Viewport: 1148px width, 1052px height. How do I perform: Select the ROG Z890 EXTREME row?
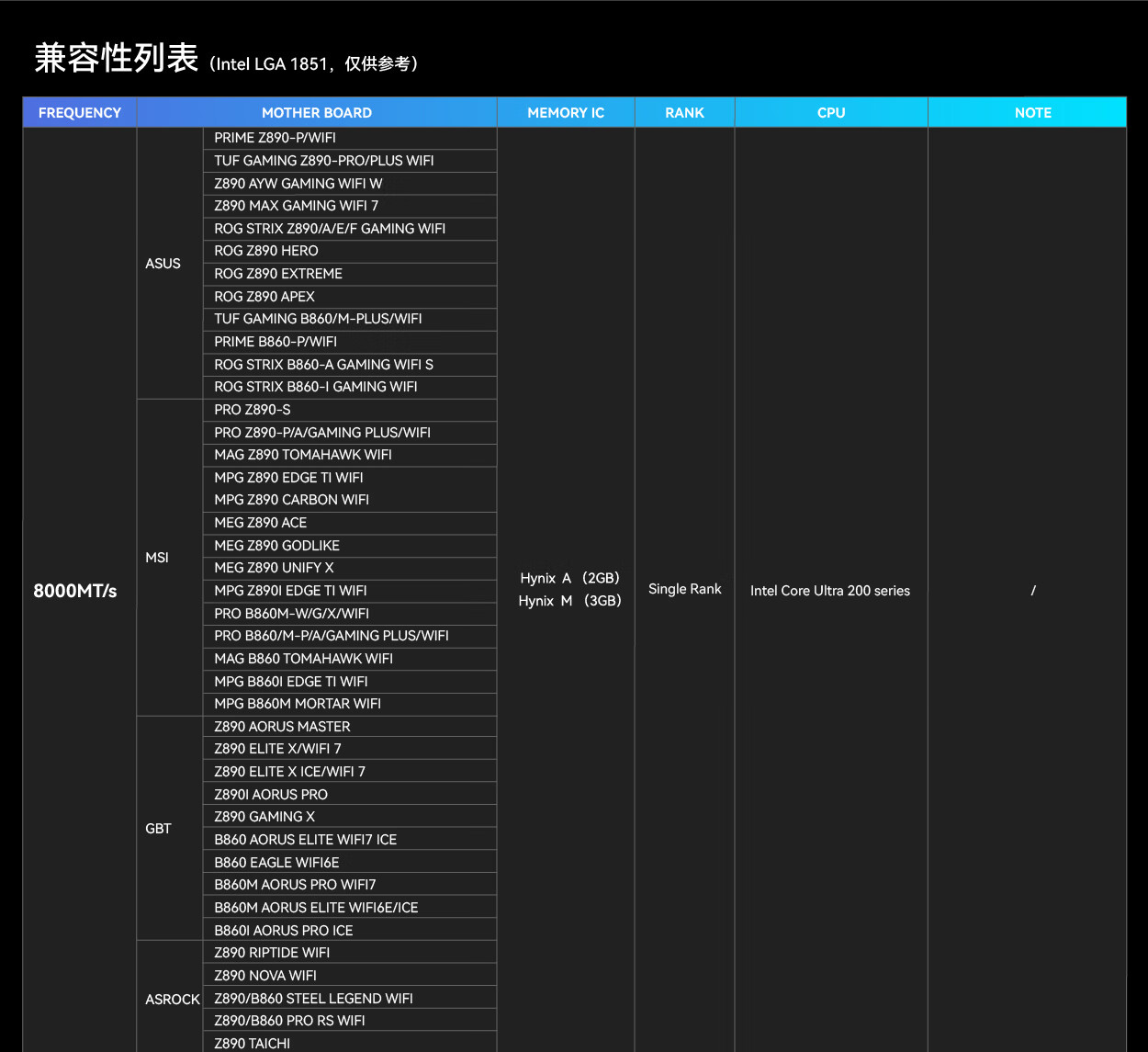click(350, 274)
